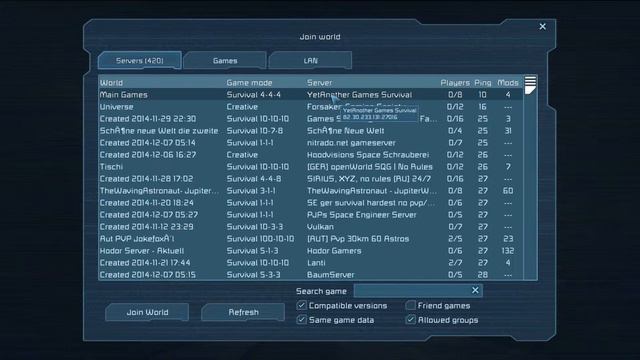The height and width of the screenshot is (360, 640).
Task: Click server PJPs Space Engineer Server
Action: tap(362, 215)
